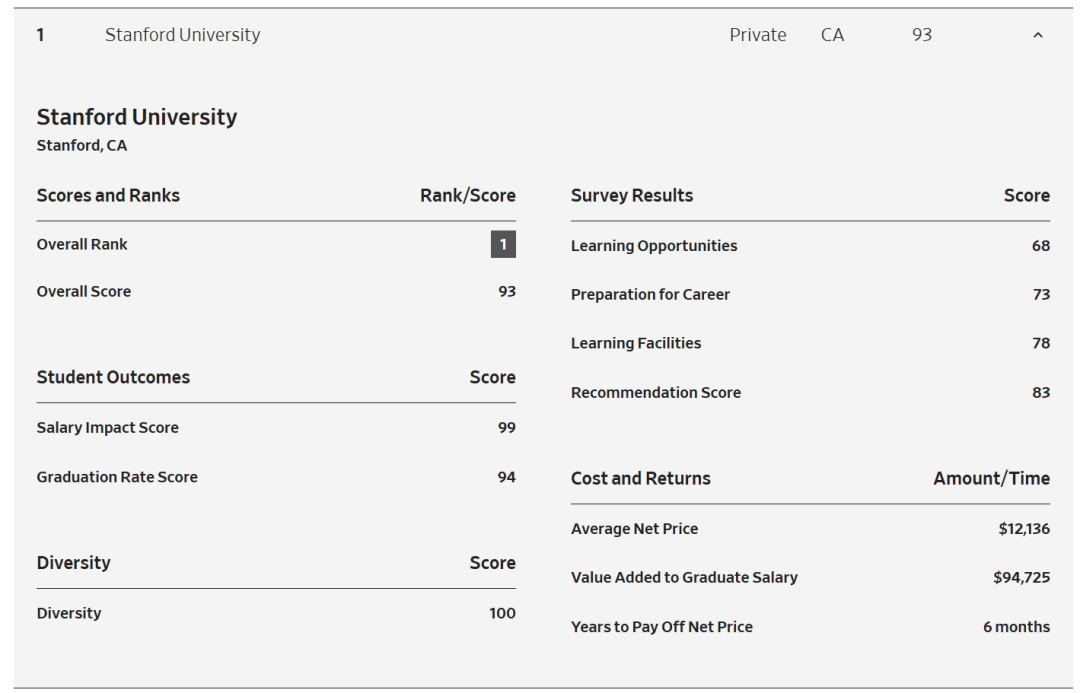Click the "Average Net Price" row label

coord(635,529)
